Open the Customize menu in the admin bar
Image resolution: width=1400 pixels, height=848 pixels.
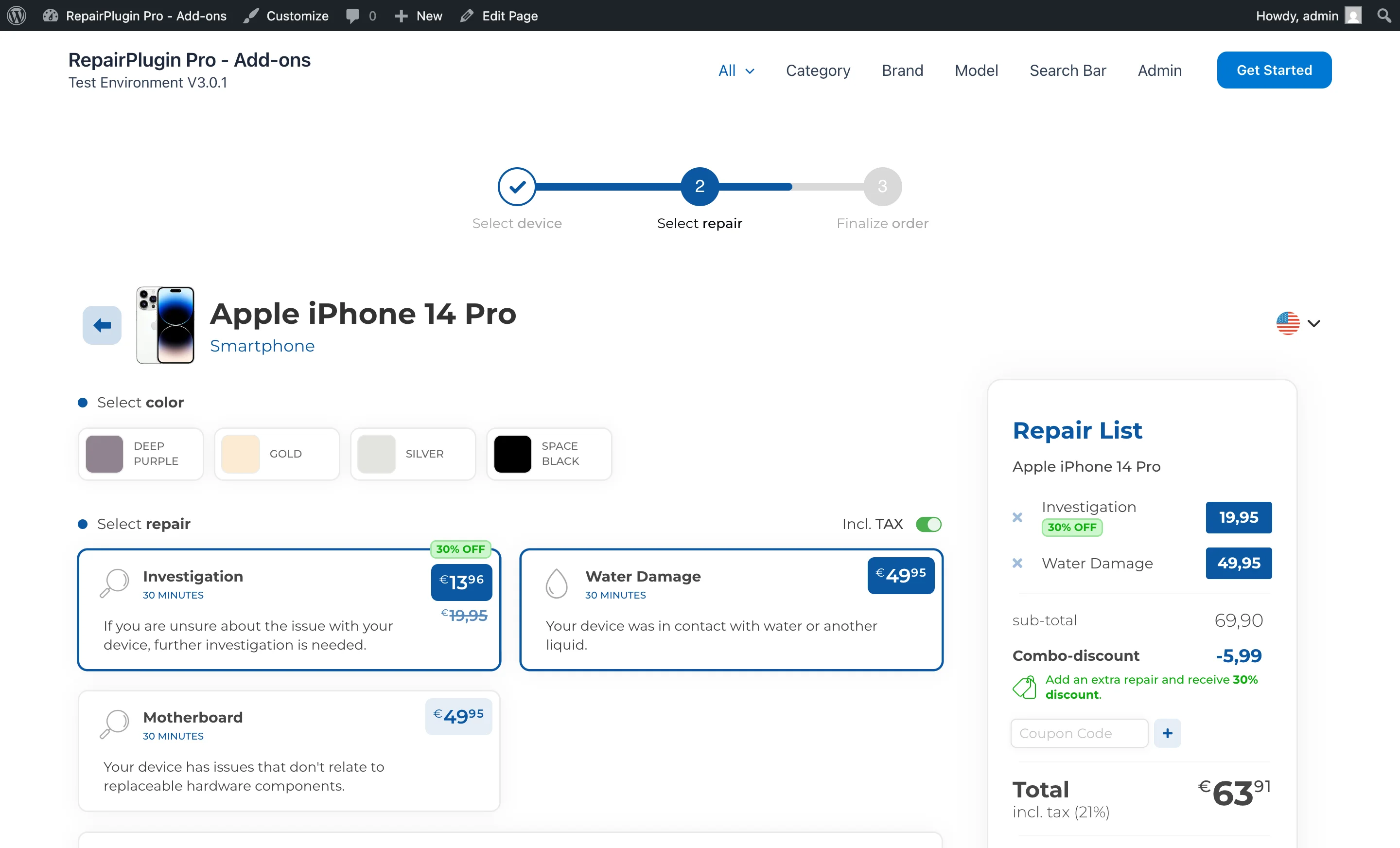pos(286,16)
